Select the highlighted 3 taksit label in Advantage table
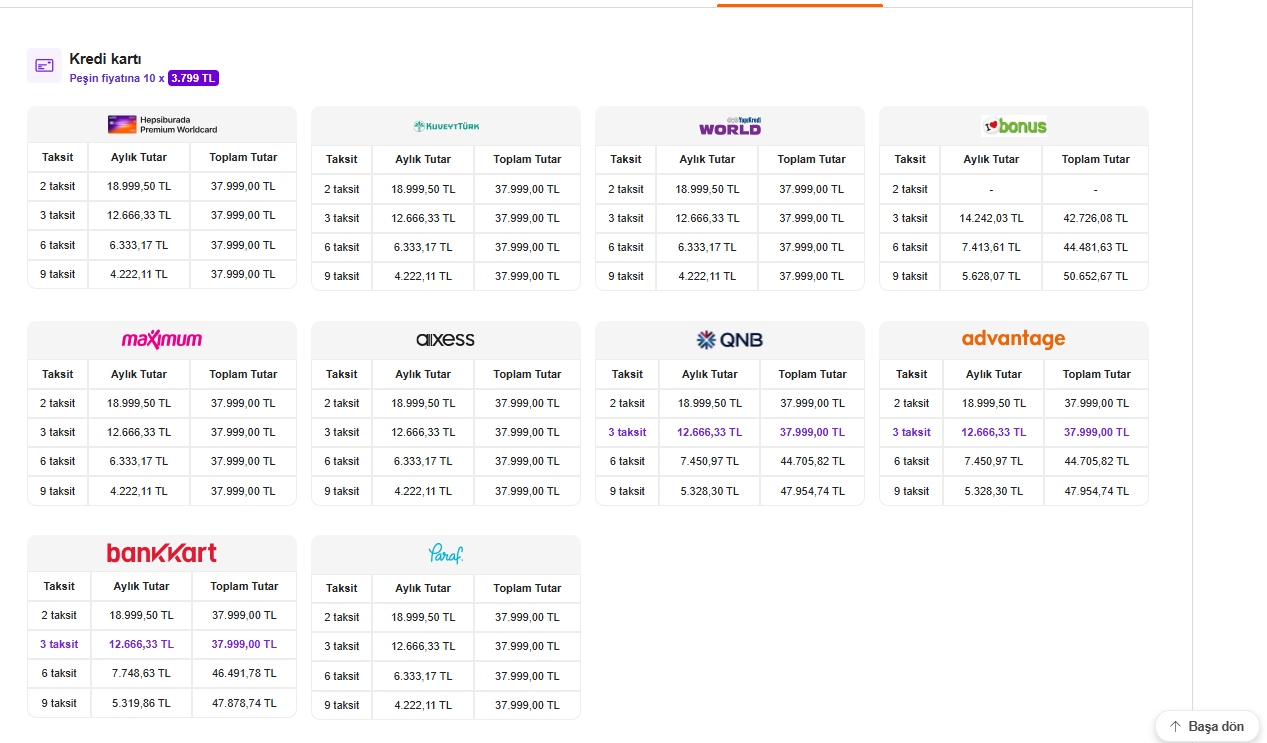The height and width of the screenshot is (743, 1267). [x=911, y=432]
